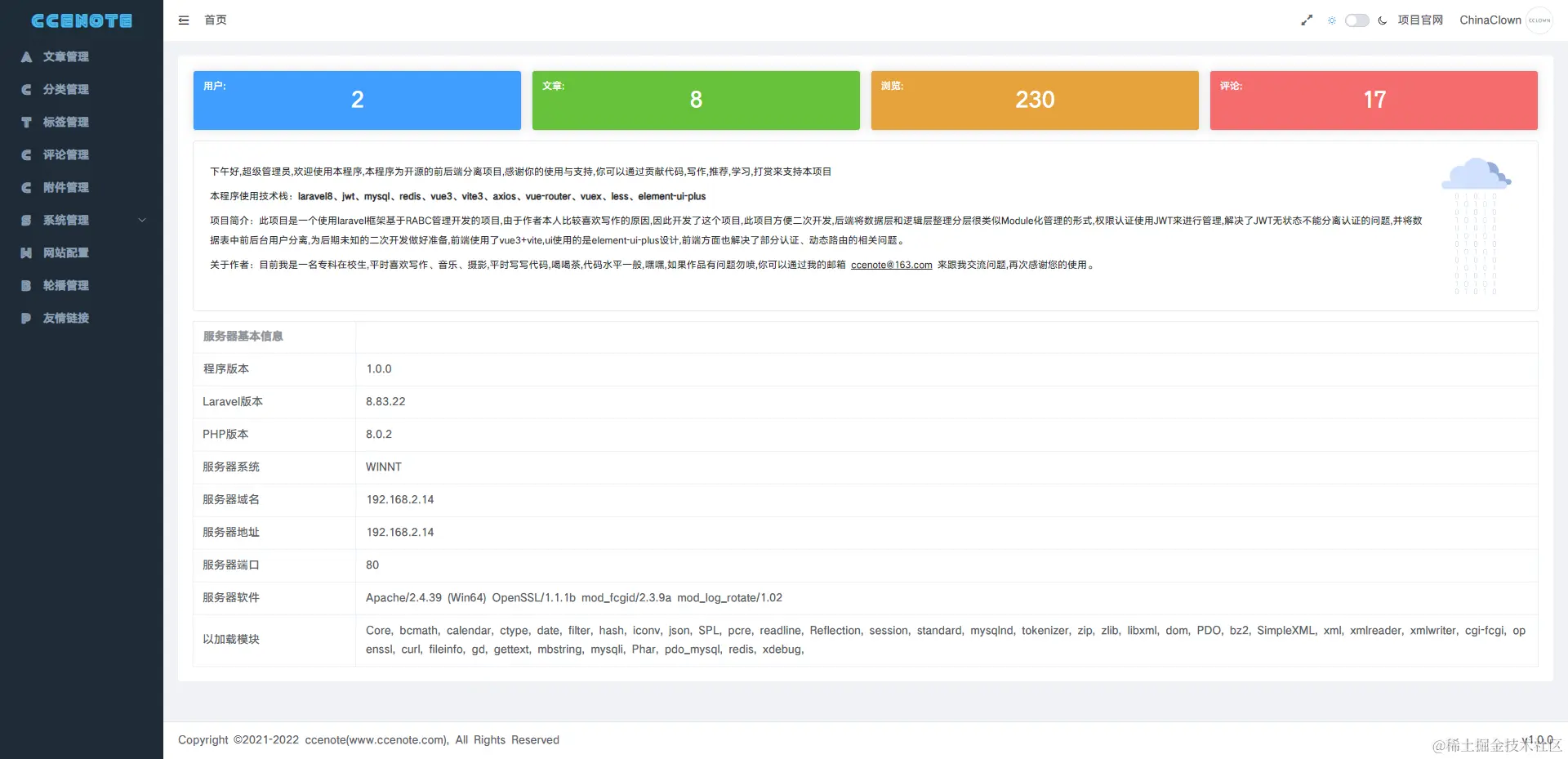This screenshot has height=759, width=1568.
Task: Click the 服务器地址 row label
Action: tap(231, 533)
